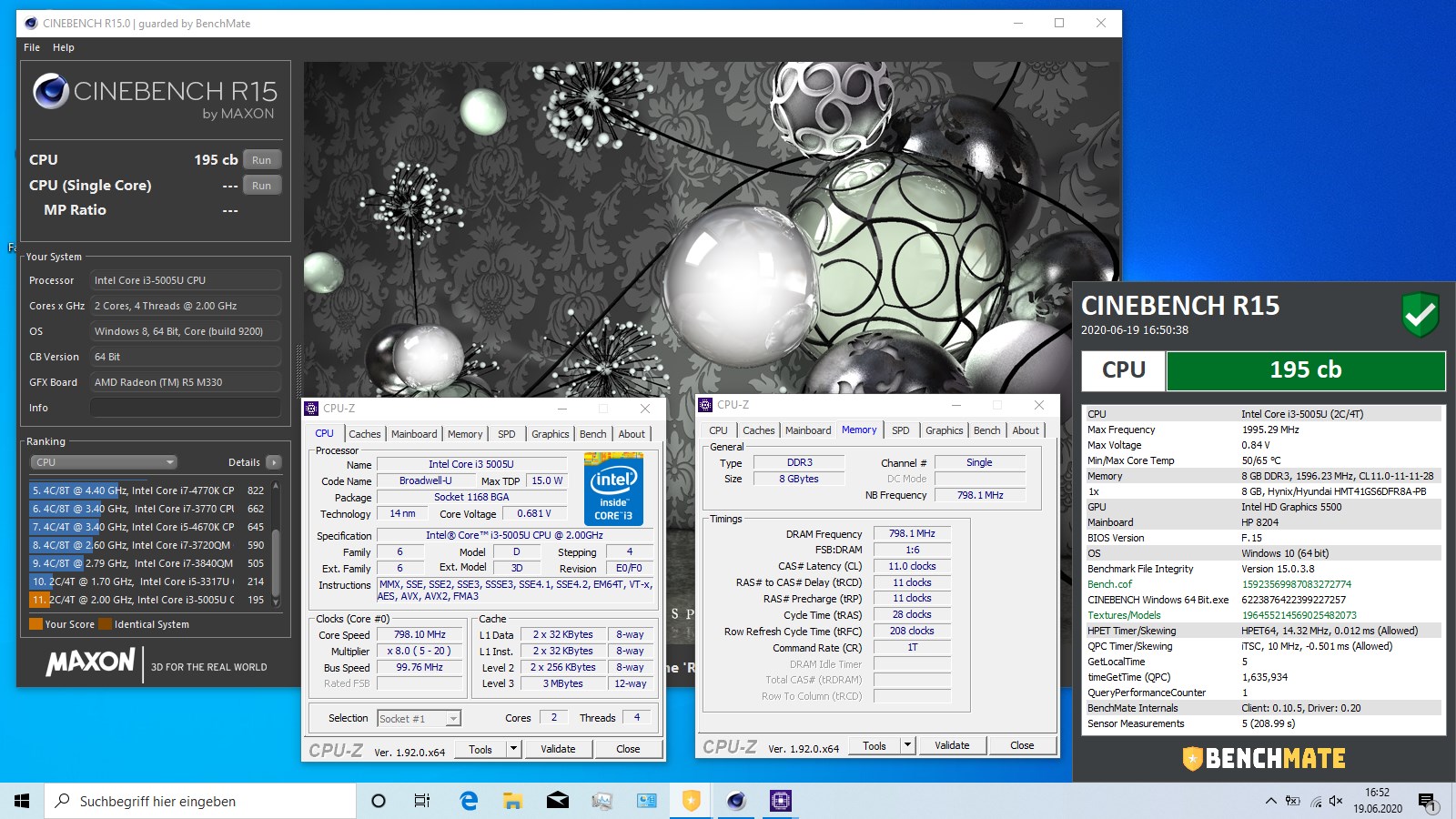Open the File menu in Cinebench
Image resolution: width=1456 pixels, height=819 pixels.
(x=32, y=47)
